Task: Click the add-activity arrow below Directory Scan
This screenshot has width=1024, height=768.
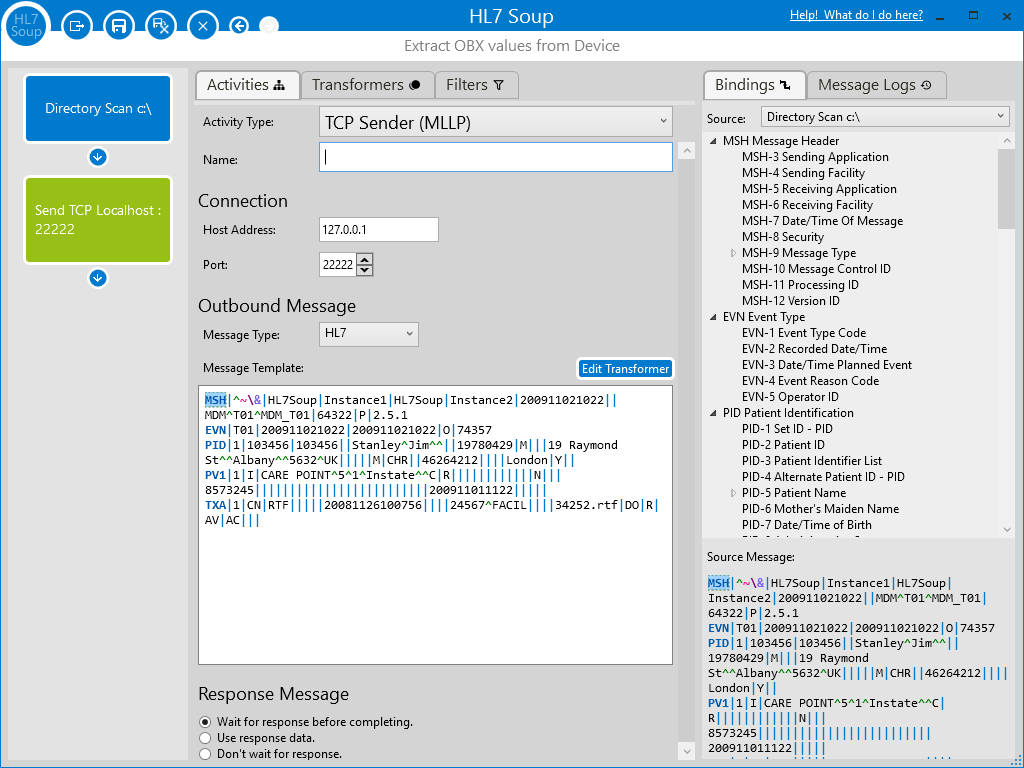Action: pyautogui.click(x=98, y=157)
